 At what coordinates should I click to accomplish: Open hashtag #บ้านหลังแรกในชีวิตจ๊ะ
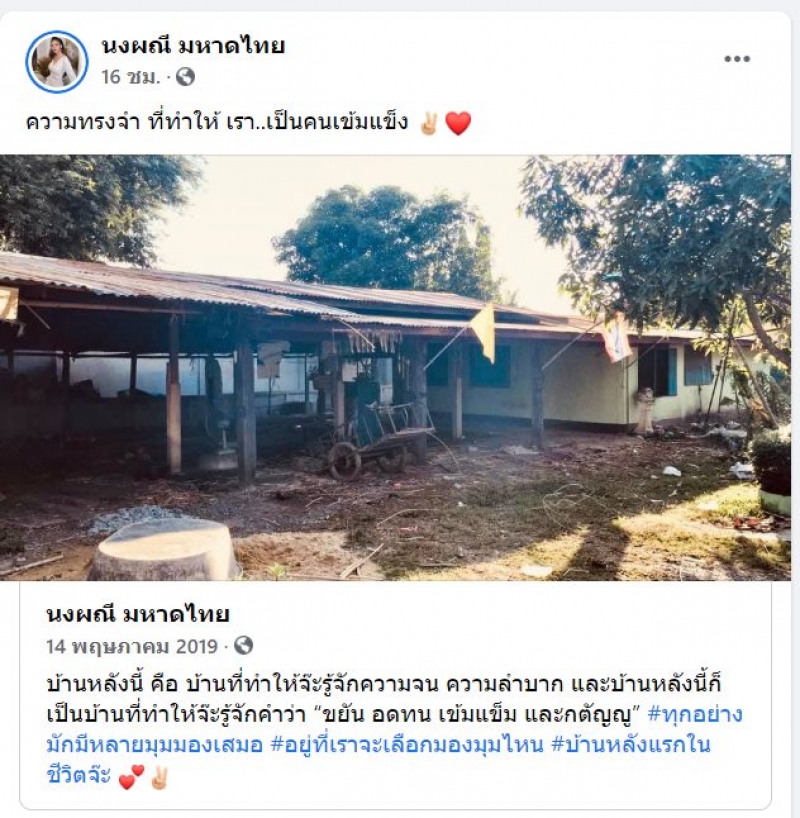(x=630, y=744)
